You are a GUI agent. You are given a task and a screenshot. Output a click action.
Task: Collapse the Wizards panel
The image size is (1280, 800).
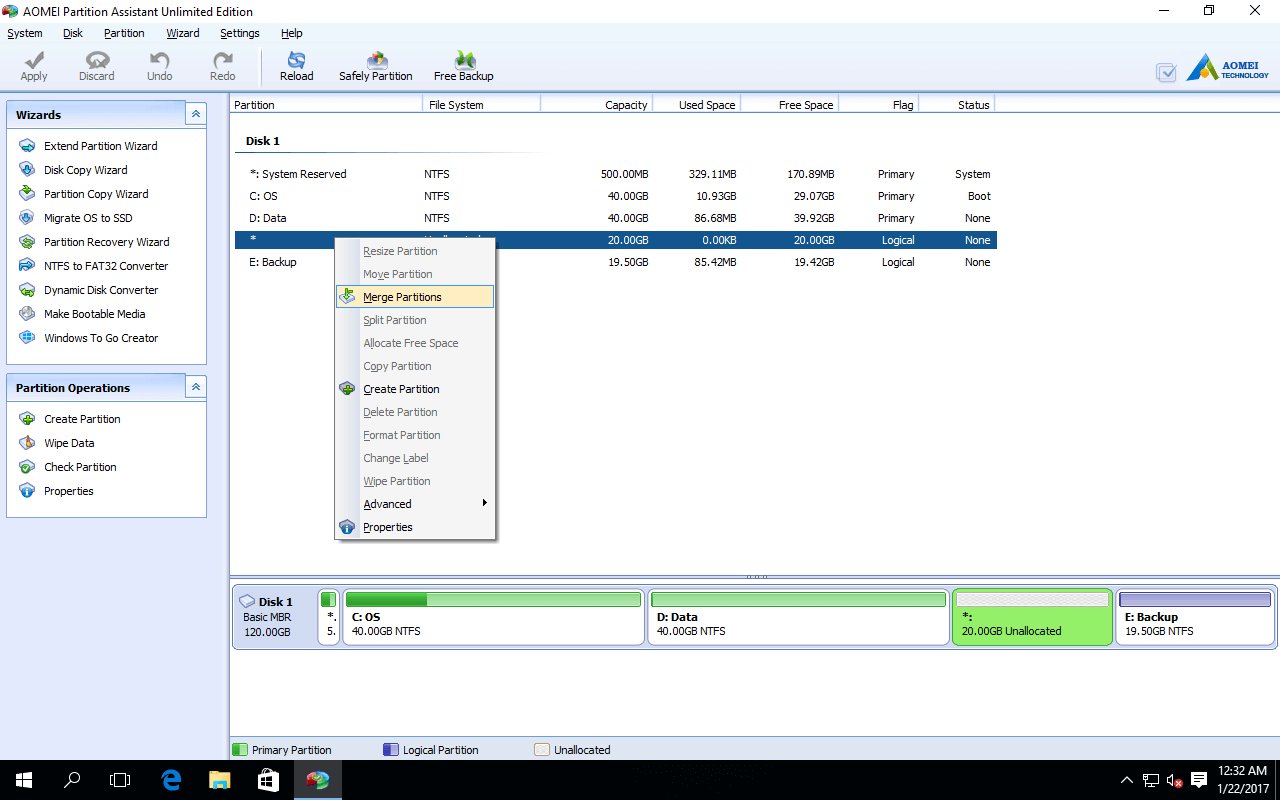195,114
